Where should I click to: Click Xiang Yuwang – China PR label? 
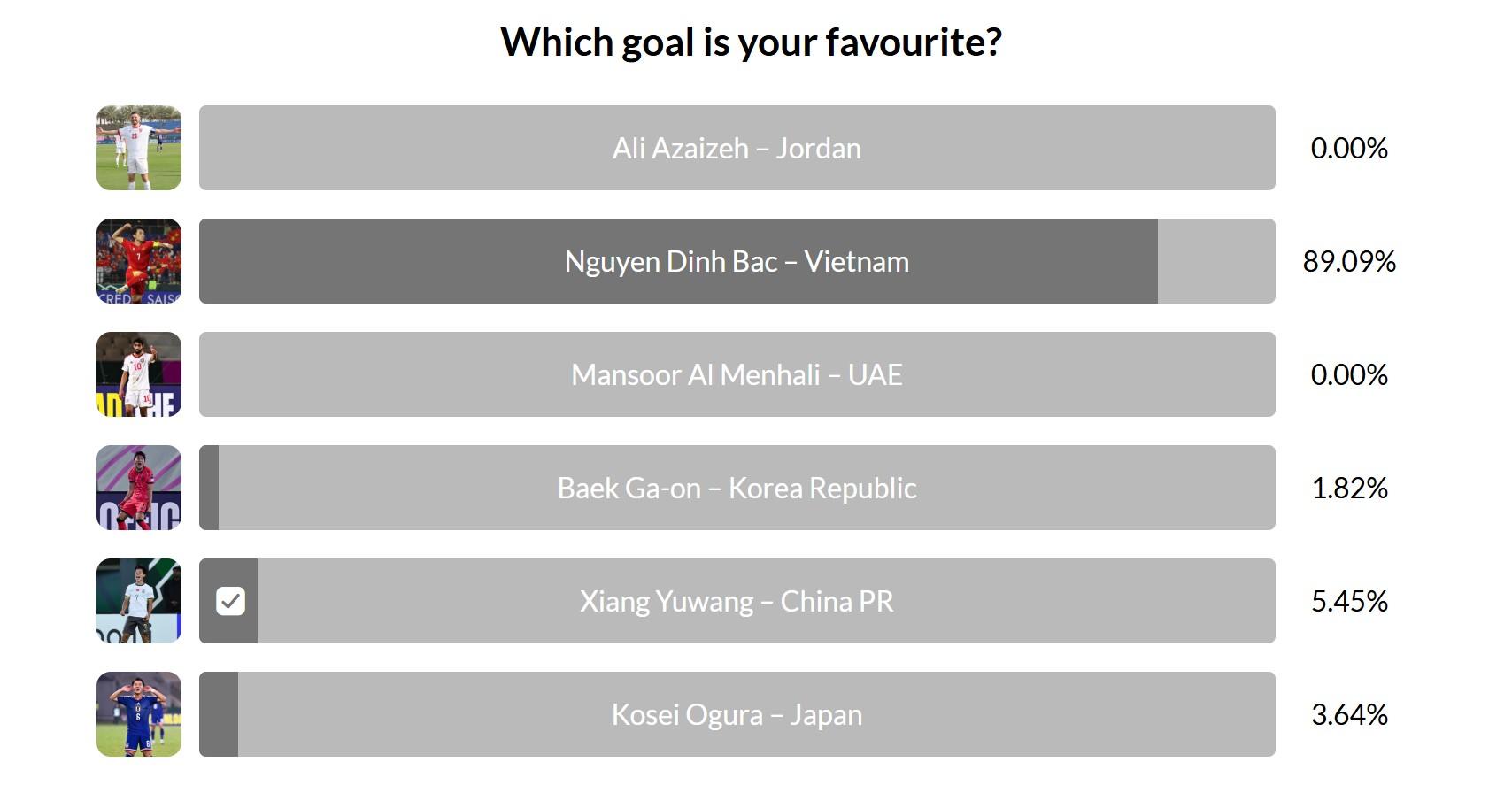click(737, 601)
